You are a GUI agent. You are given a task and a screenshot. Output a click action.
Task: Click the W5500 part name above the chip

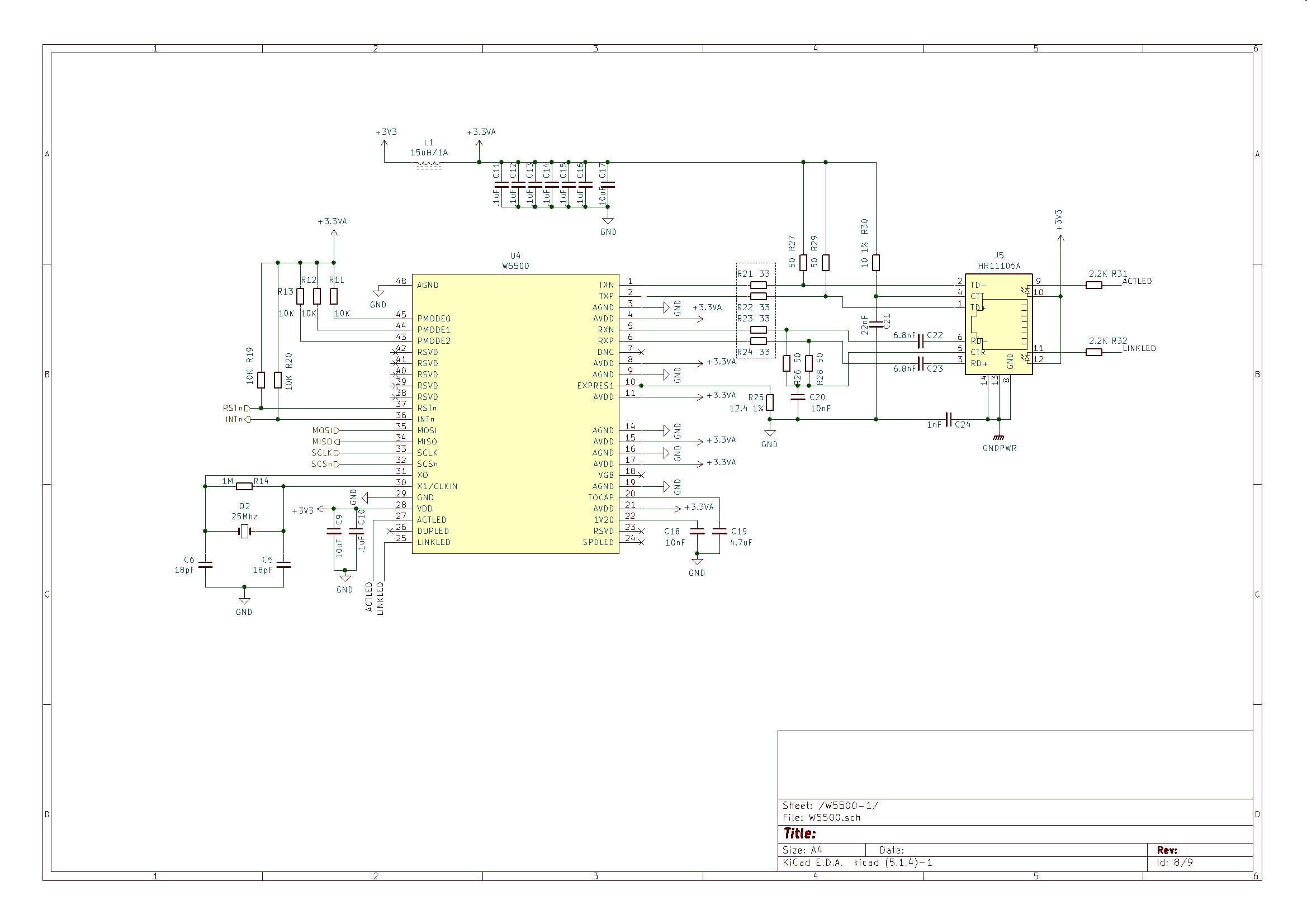pos(515,266)
